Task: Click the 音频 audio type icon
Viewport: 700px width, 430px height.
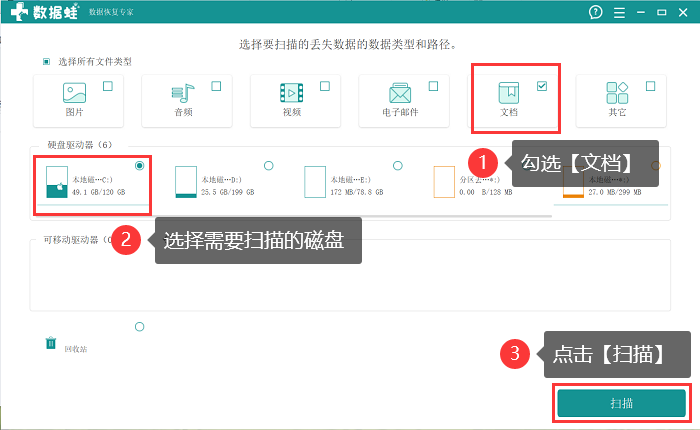Action: coord(183,93)
